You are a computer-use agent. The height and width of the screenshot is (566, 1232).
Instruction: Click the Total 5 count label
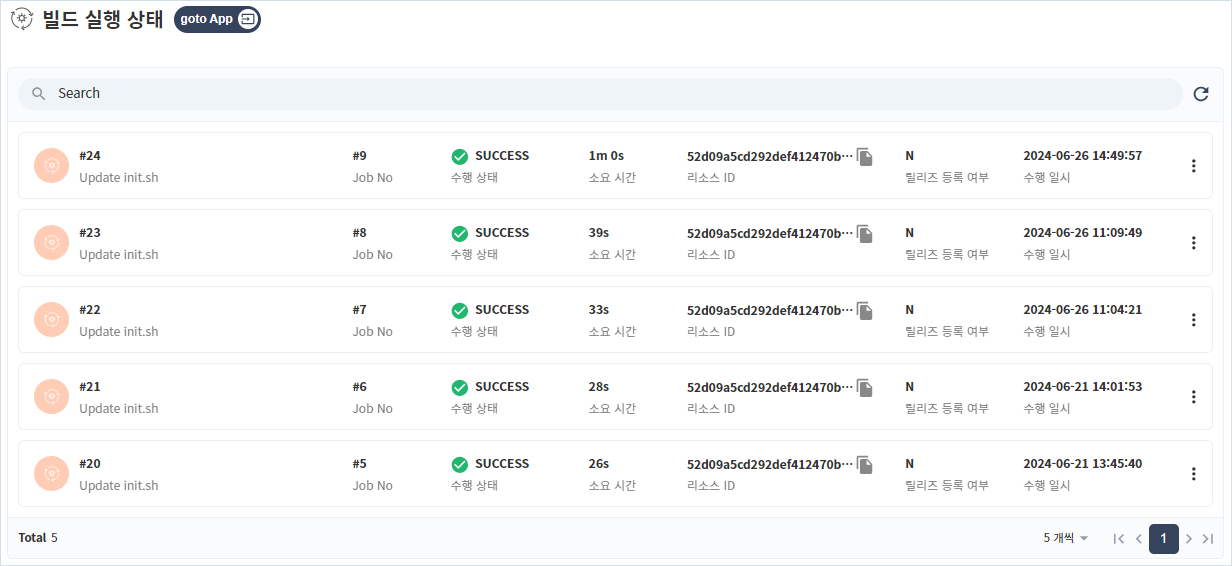coord(38,538)
